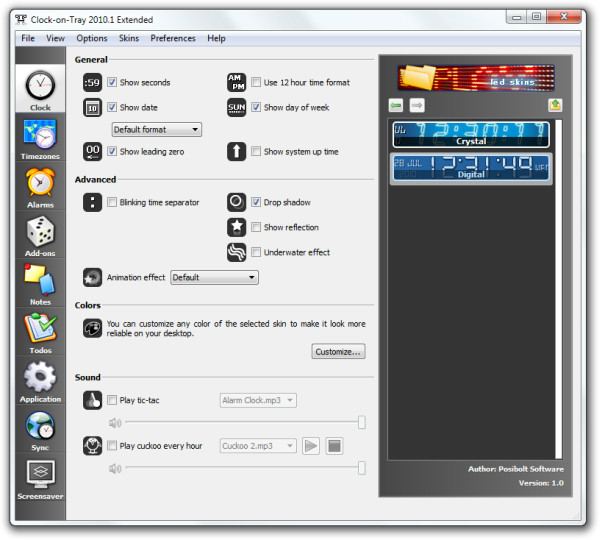This screenshot has width=600, height=540.
Task: Click the up-arrow system uptime icon
Action: 236,152
